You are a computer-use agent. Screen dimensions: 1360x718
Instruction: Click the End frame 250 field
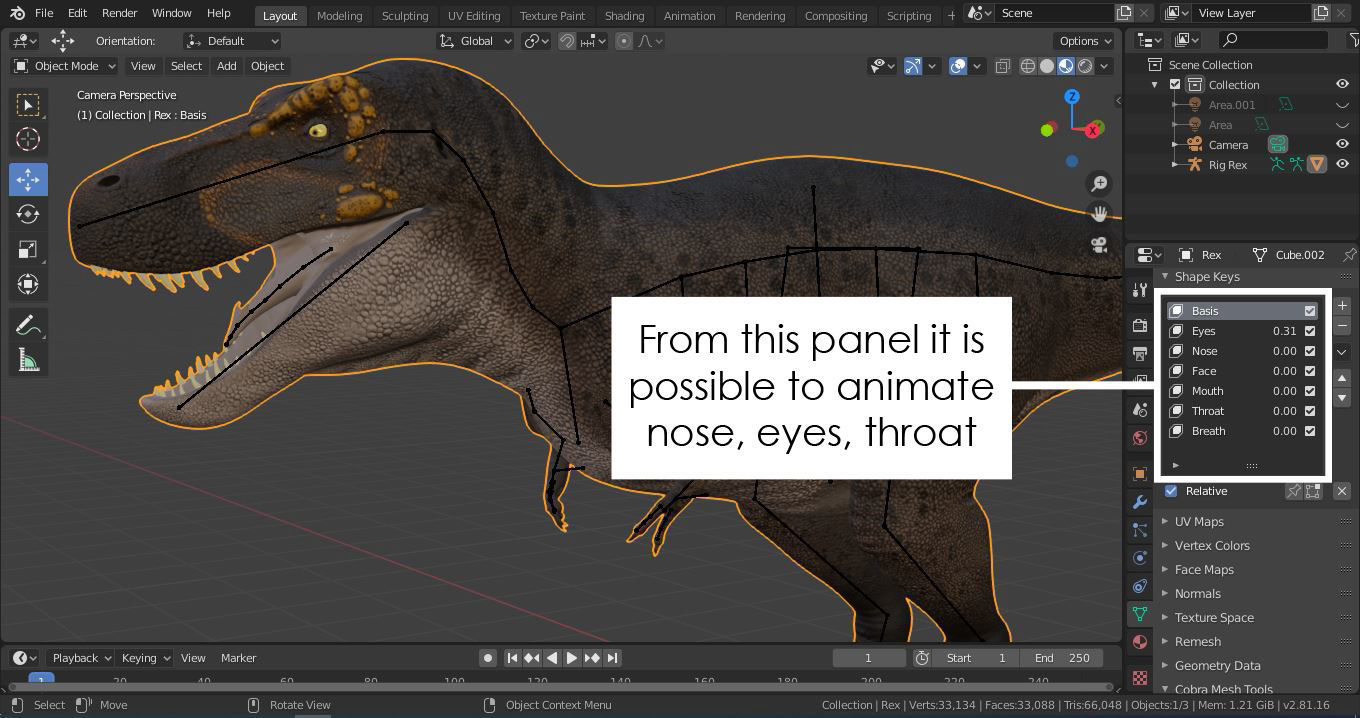1063,658
